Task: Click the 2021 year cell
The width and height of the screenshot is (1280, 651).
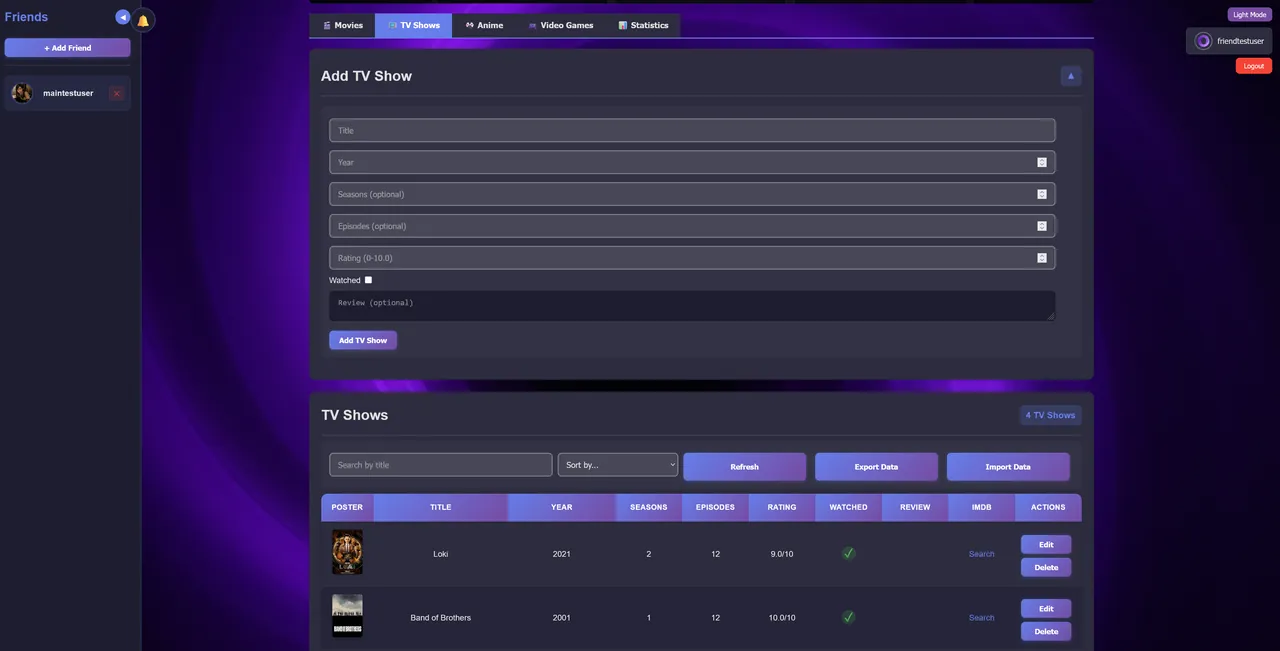Action: (562, 554)
